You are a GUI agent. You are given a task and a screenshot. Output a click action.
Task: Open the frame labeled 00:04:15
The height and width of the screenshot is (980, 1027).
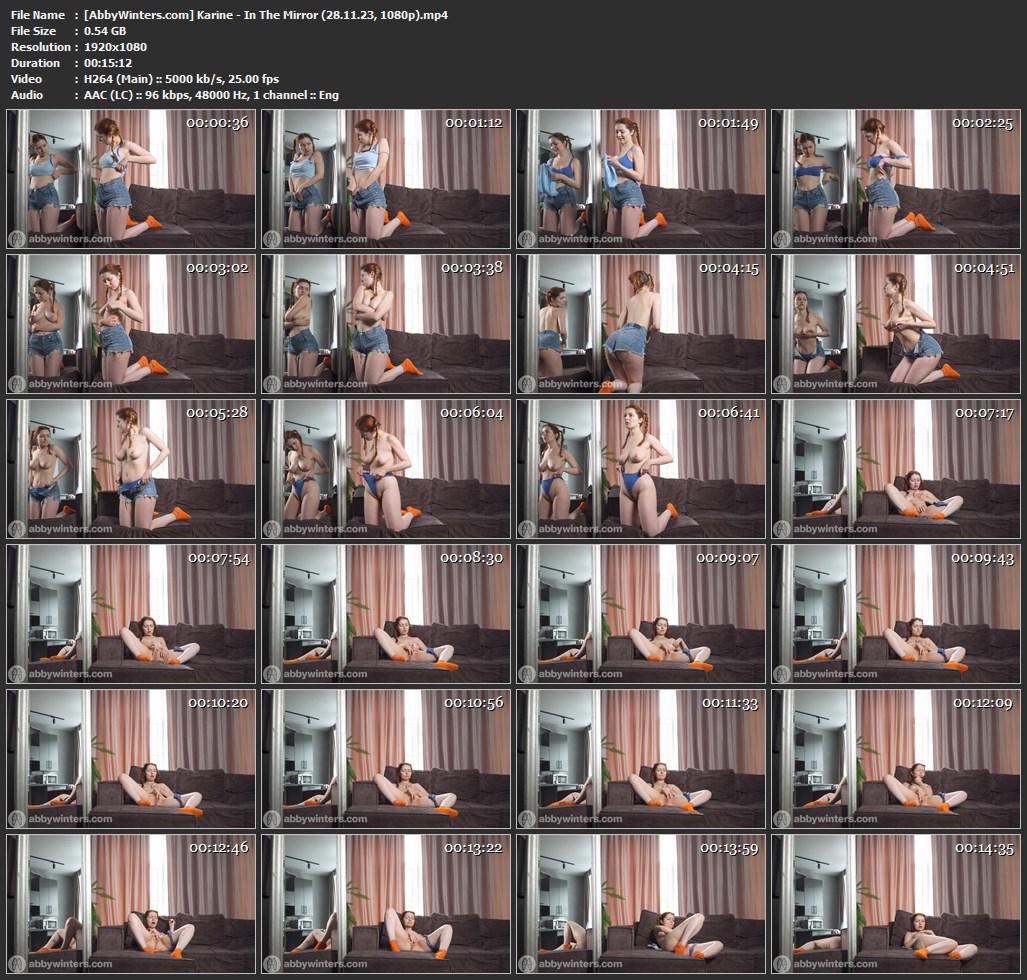coord(640,324)
